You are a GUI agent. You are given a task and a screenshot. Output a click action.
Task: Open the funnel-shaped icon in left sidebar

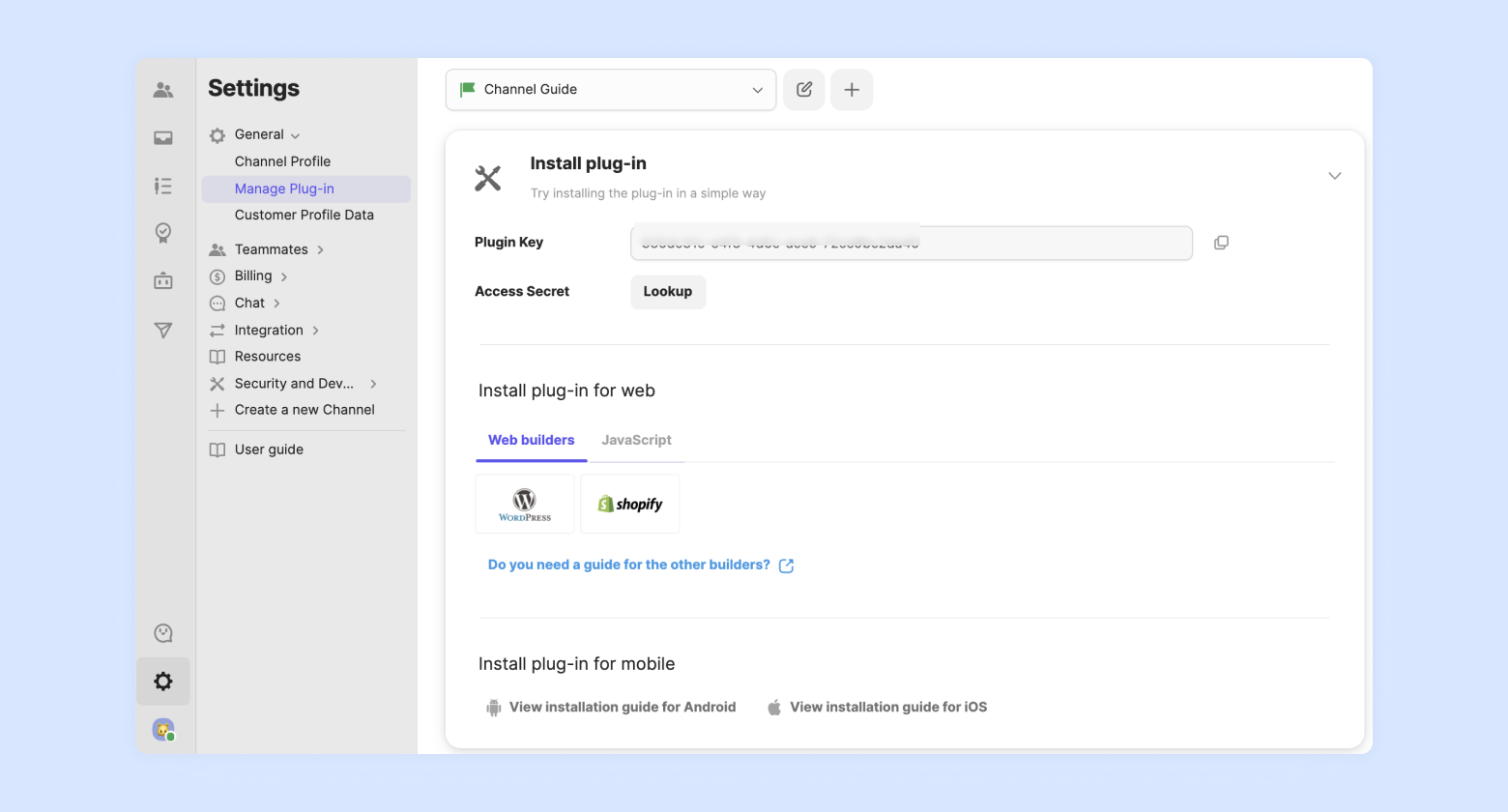(x=163, y=331)
